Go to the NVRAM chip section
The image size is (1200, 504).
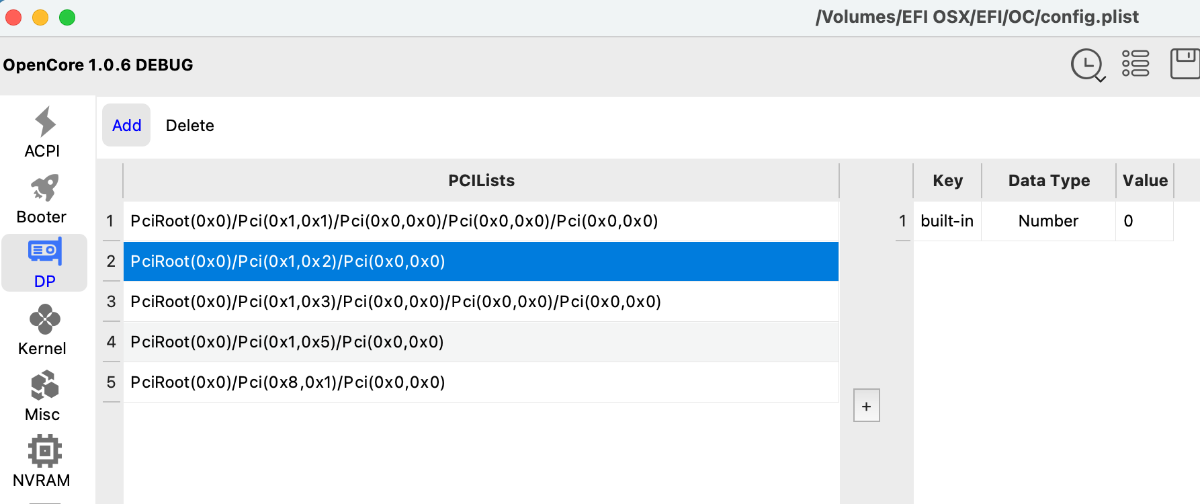[43, 461]
